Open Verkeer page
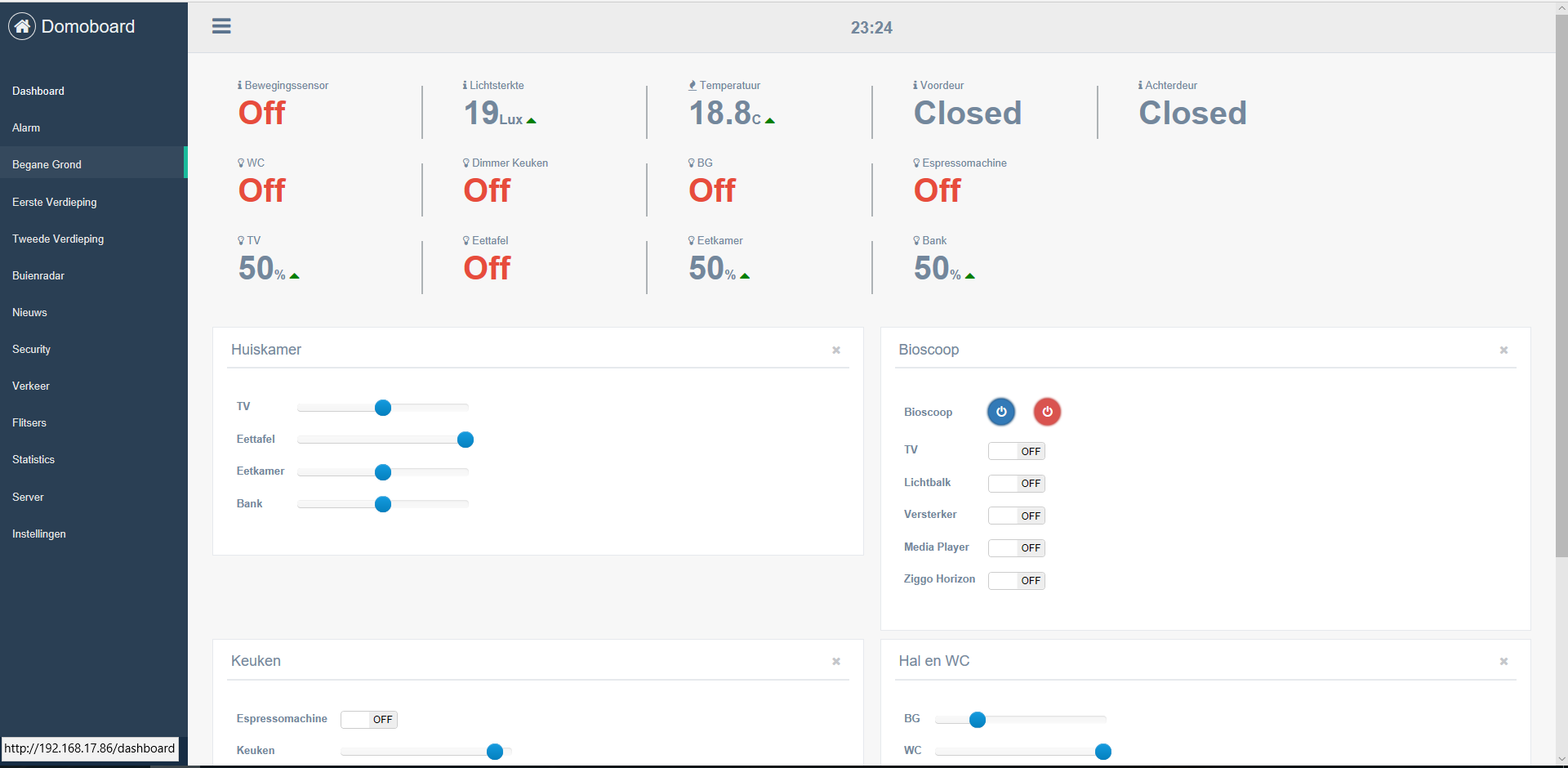 94,386
